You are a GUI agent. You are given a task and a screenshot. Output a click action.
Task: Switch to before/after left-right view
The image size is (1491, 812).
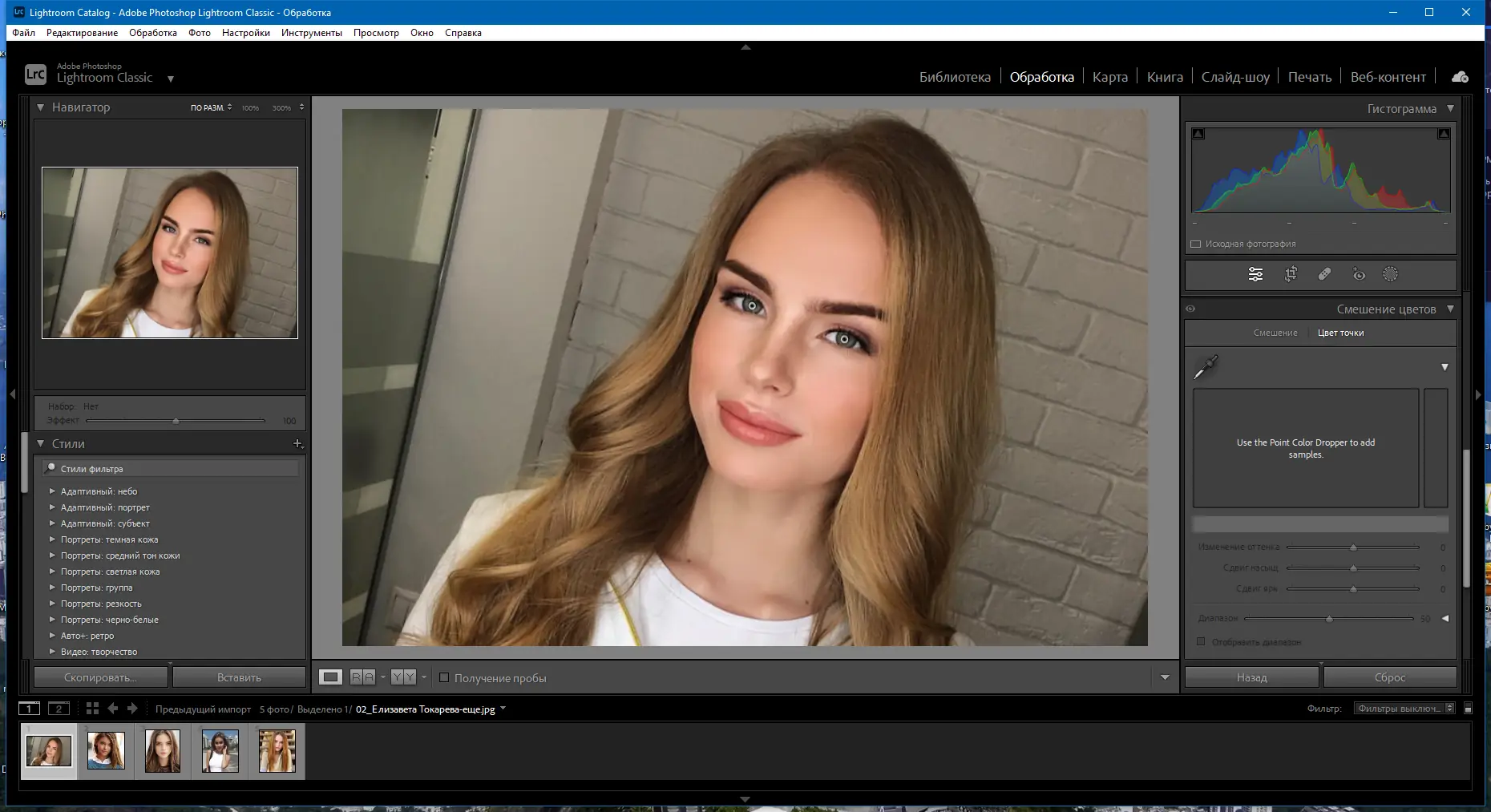tap(363, 677)
